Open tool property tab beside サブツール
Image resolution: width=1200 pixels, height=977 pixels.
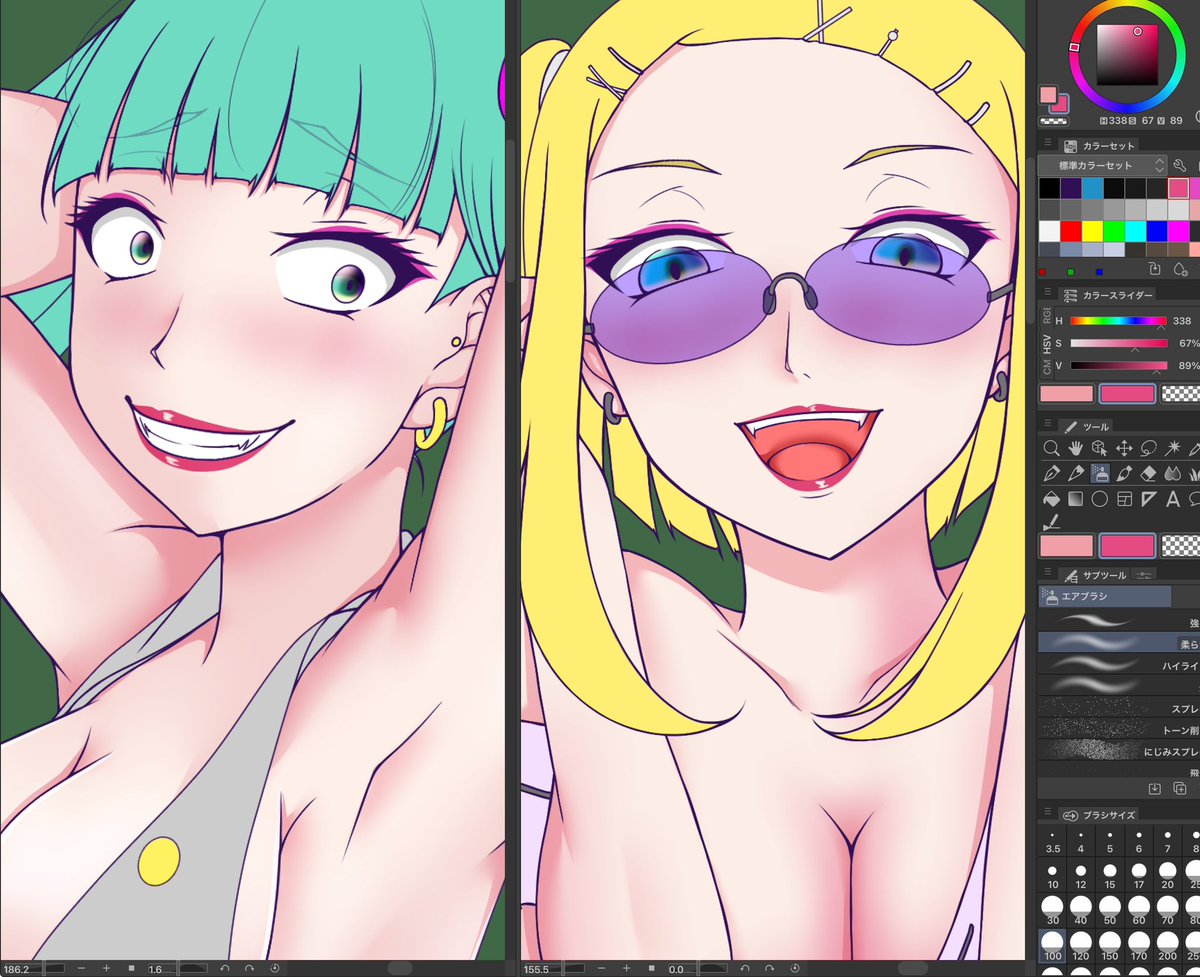[1146, 575]
